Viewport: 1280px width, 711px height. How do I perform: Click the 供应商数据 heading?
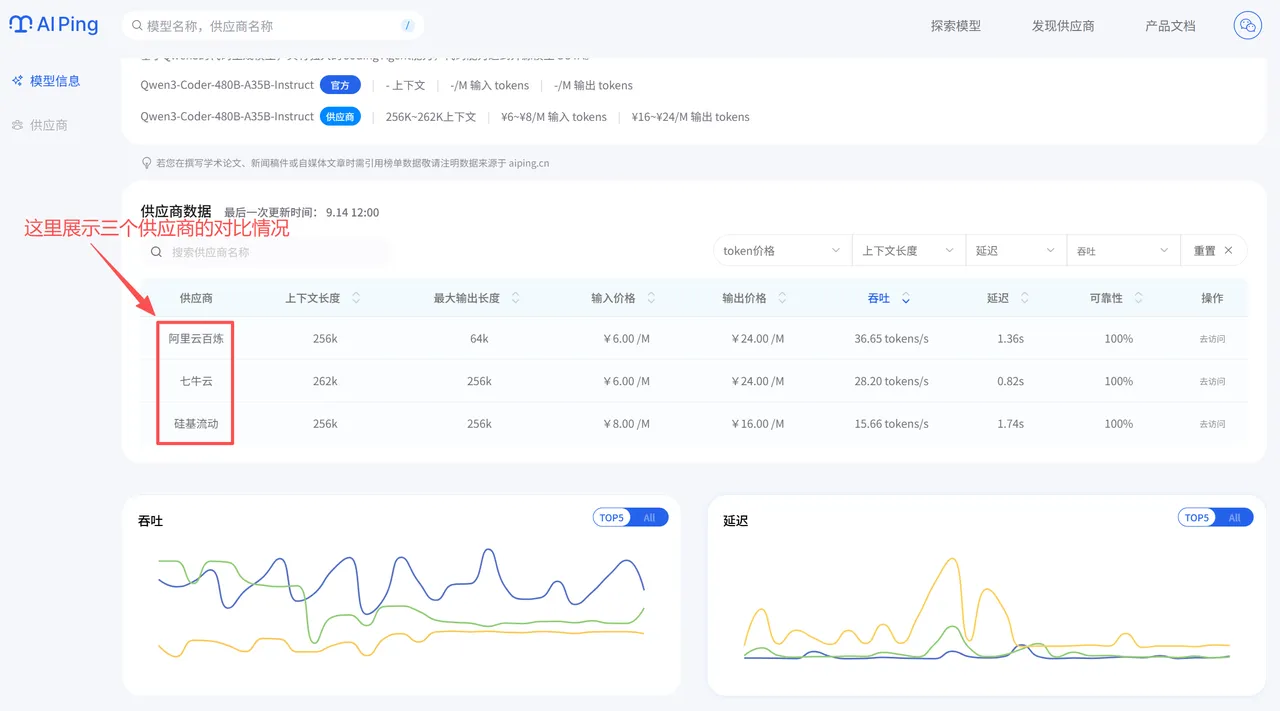[x=176, y=211]
